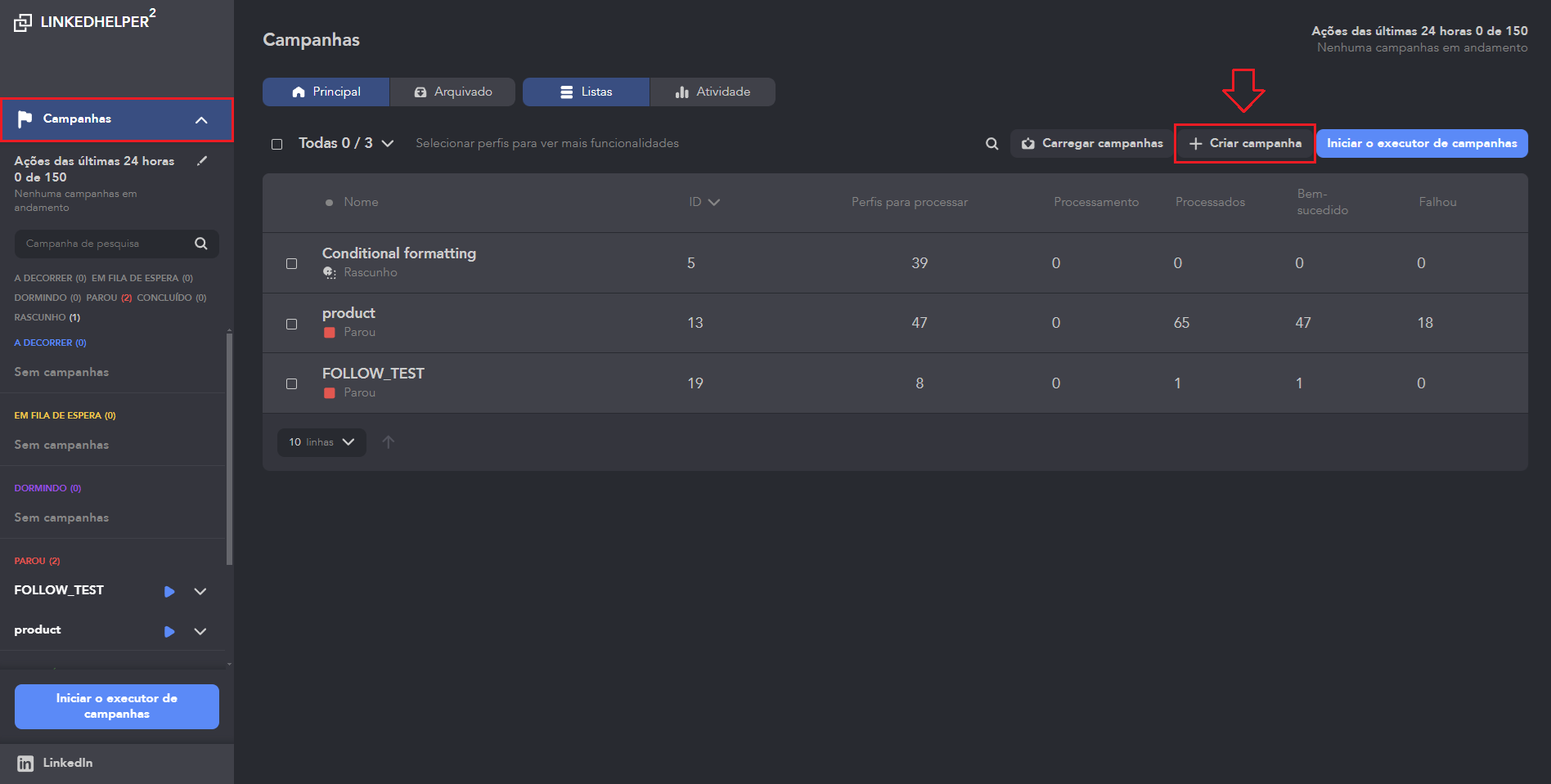The width and height of the screenshot is (1551, 784).
Task: Tick the checkbox for the product campaign
Action: [291, 324]
